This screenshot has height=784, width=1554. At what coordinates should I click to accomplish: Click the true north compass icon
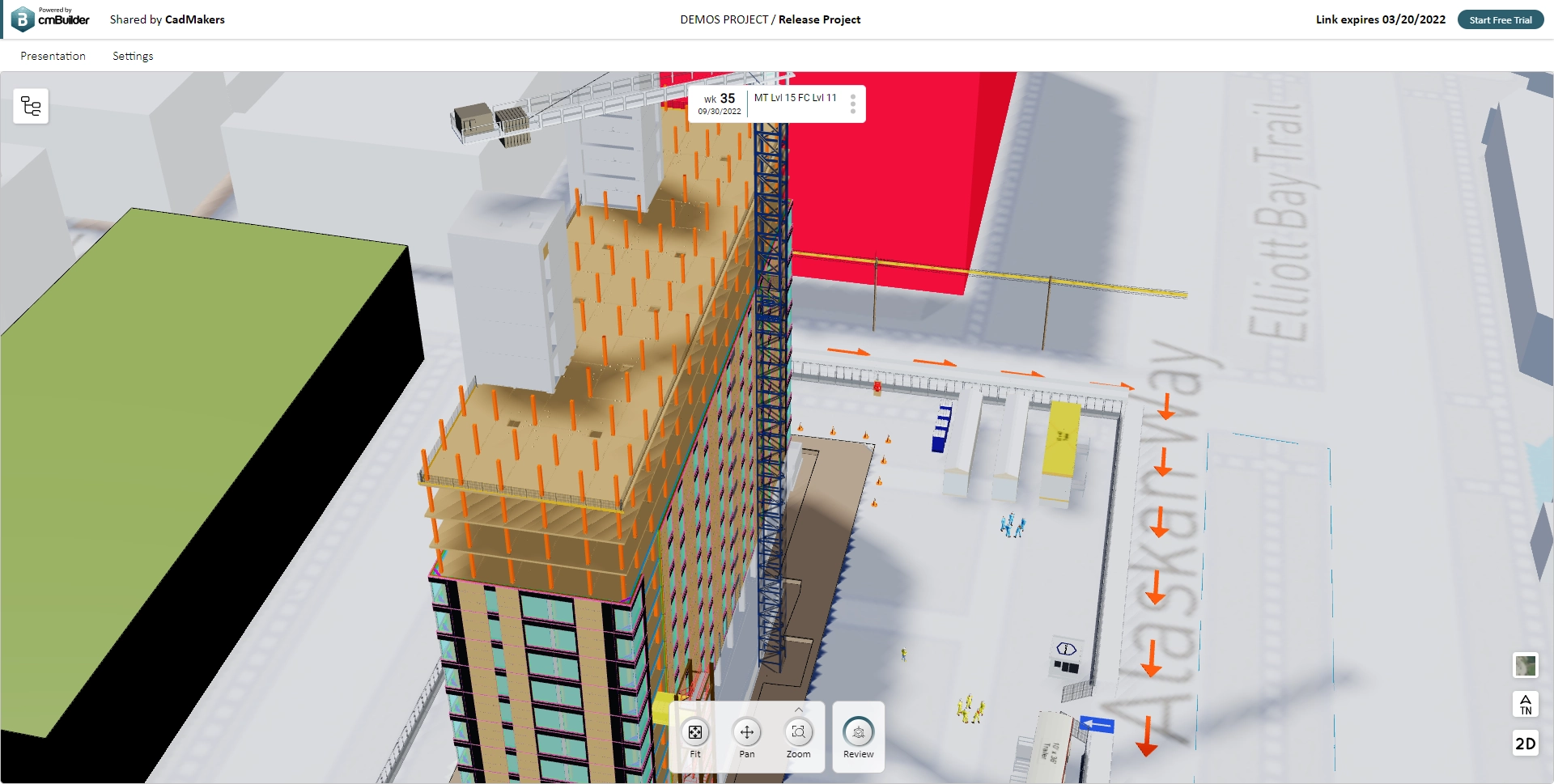1526,705
